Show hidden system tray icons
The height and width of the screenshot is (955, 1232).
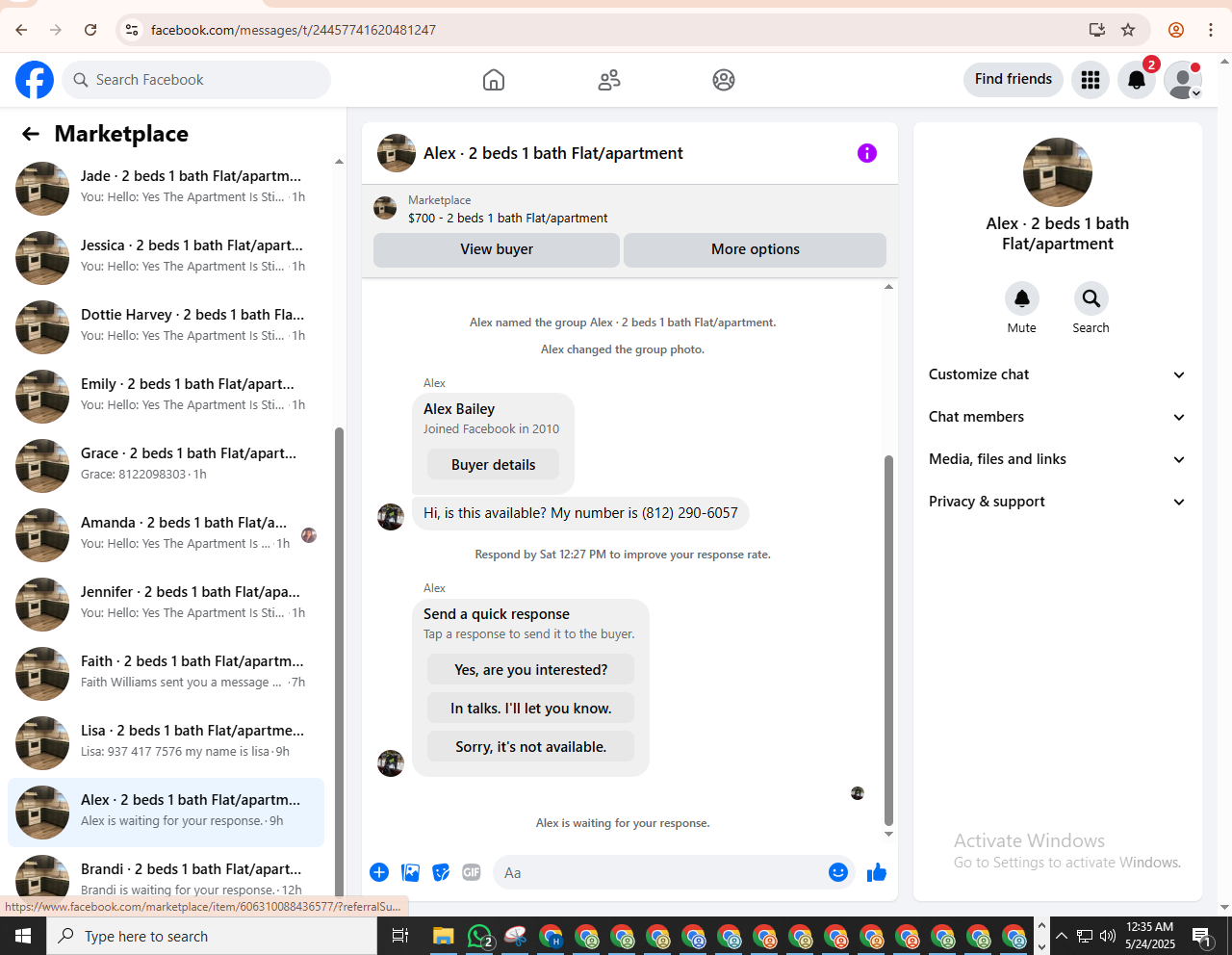[x=1061, y=936]
